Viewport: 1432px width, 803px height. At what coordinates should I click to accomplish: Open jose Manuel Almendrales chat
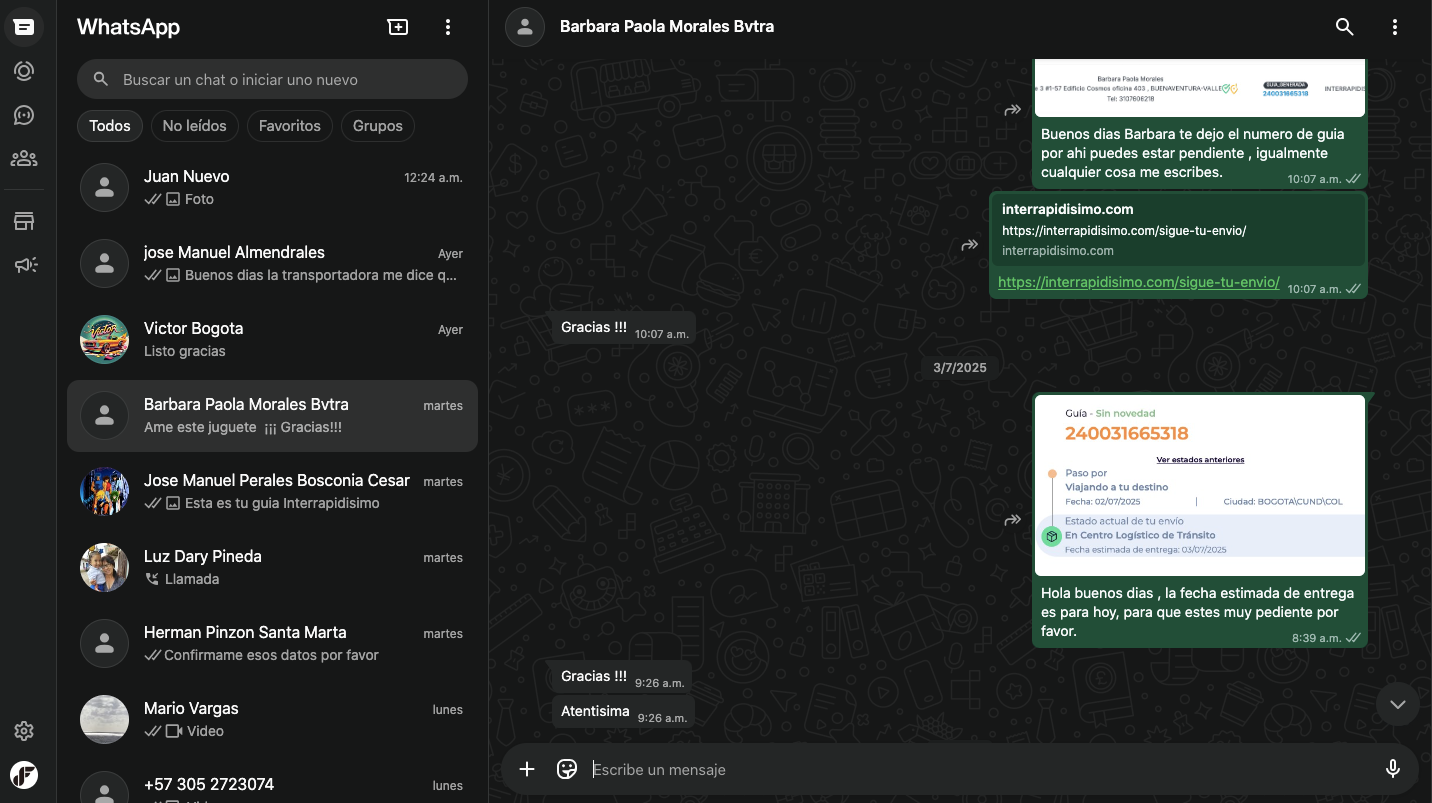[272, 263]
